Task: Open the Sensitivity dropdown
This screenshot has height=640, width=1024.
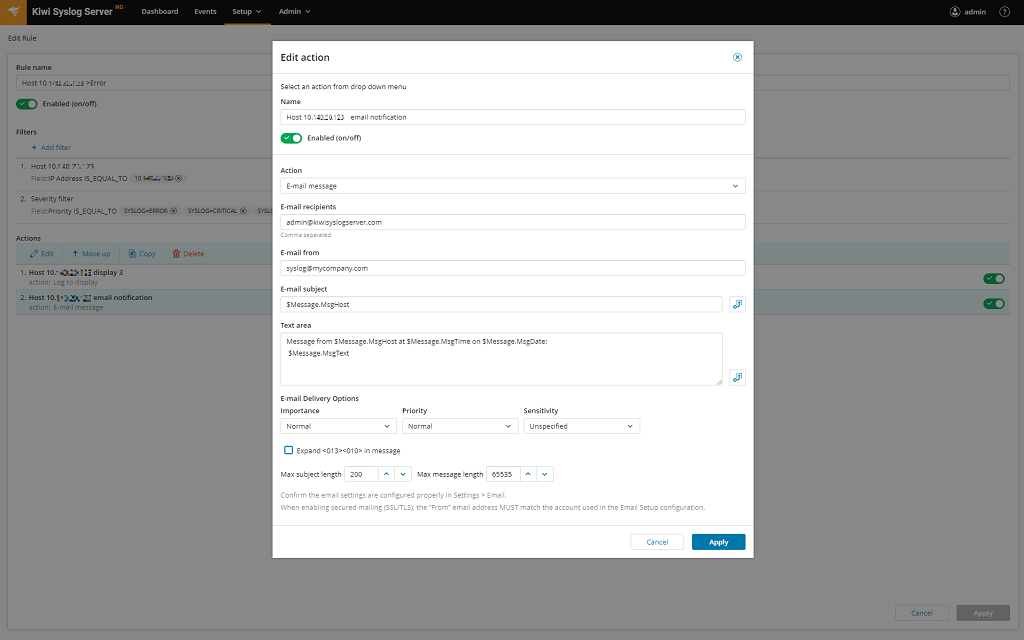Action: 581,426
